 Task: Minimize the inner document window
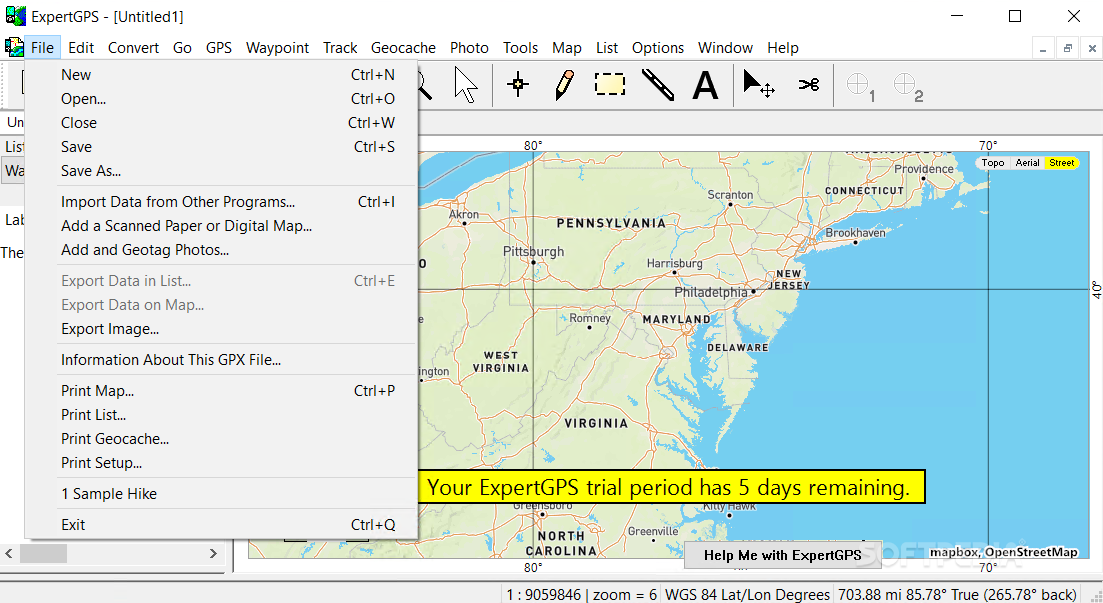tap(1043, 49)
